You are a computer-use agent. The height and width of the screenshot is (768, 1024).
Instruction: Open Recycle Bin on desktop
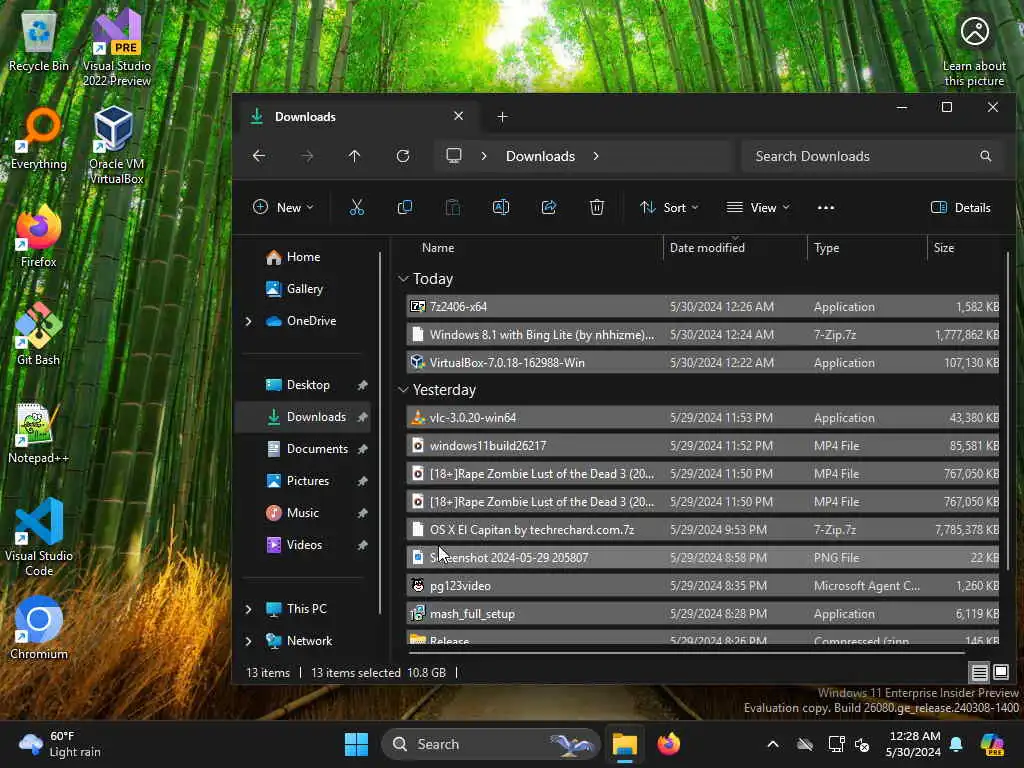click(39, 40)
